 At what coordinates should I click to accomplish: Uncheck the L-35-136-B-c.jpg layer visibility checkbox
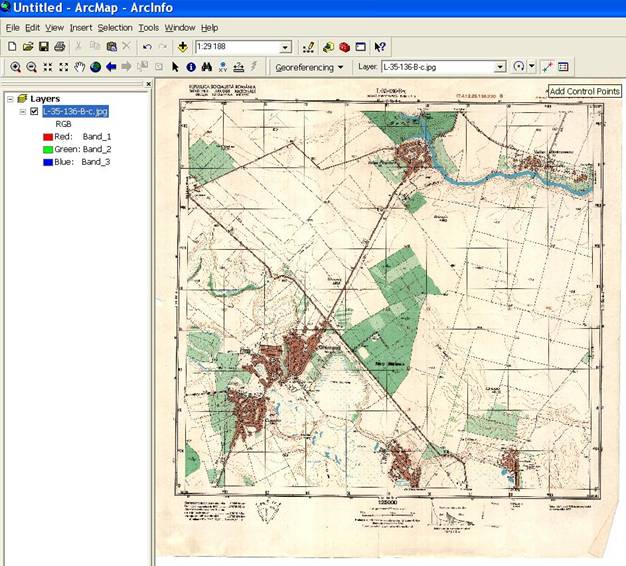[x=34, y=111]
